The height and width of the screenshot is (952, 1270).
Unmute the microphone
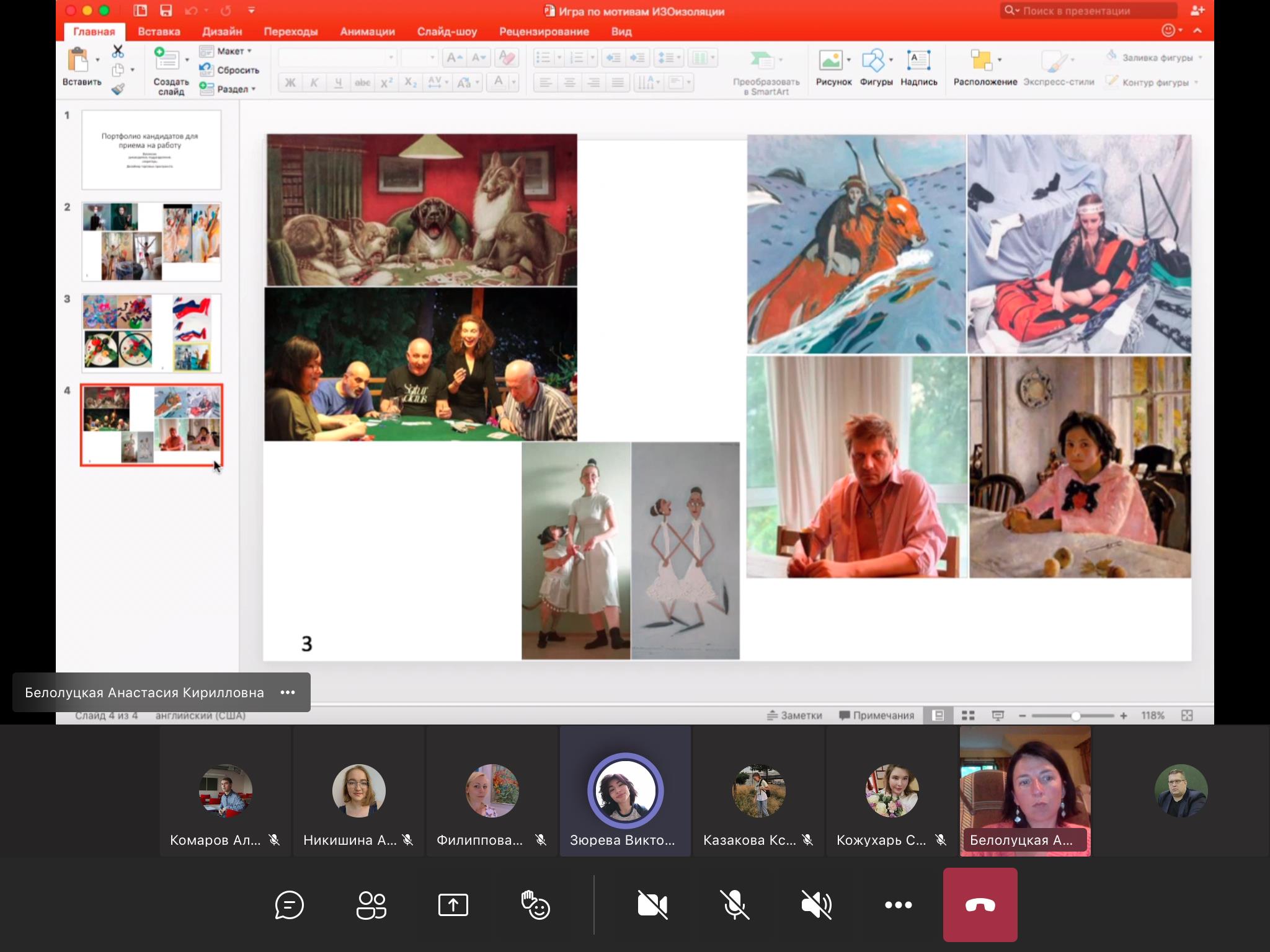pos(734,906)
